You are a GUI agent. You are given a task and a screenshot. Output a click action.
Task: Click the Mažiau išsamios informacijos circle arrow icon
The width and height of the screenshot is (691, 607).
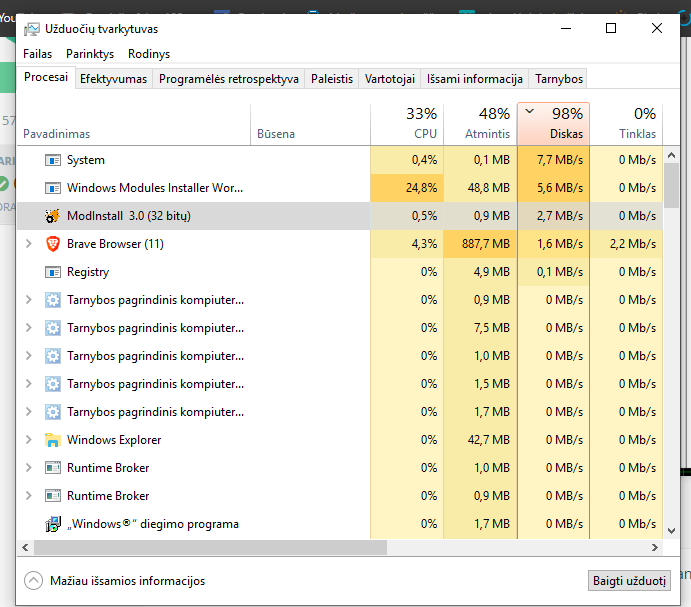[33, 581]
